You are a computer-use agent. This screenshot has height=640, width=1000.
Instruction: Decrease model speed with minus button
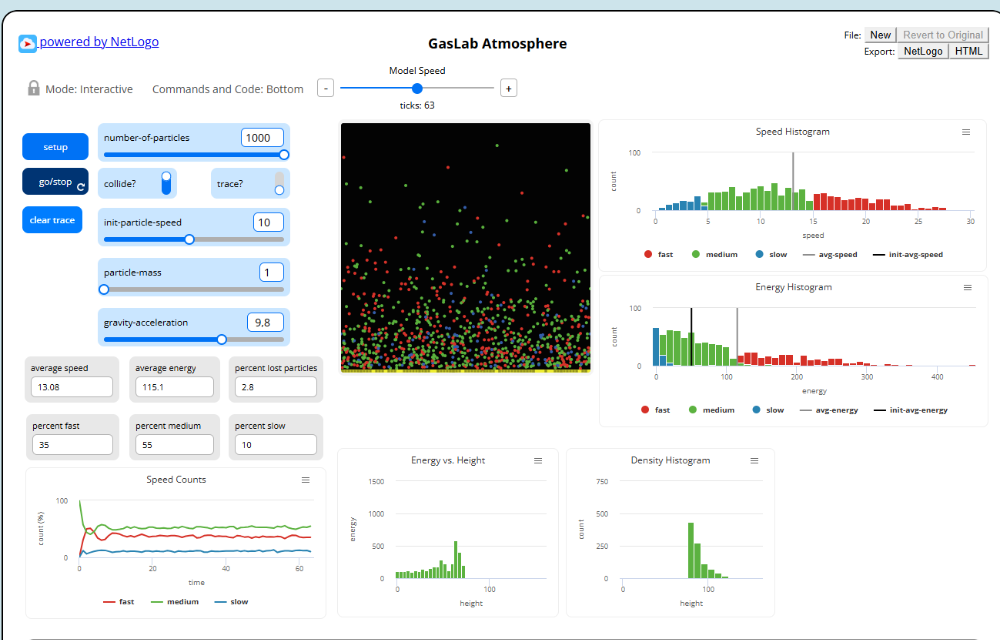(326, 88)
